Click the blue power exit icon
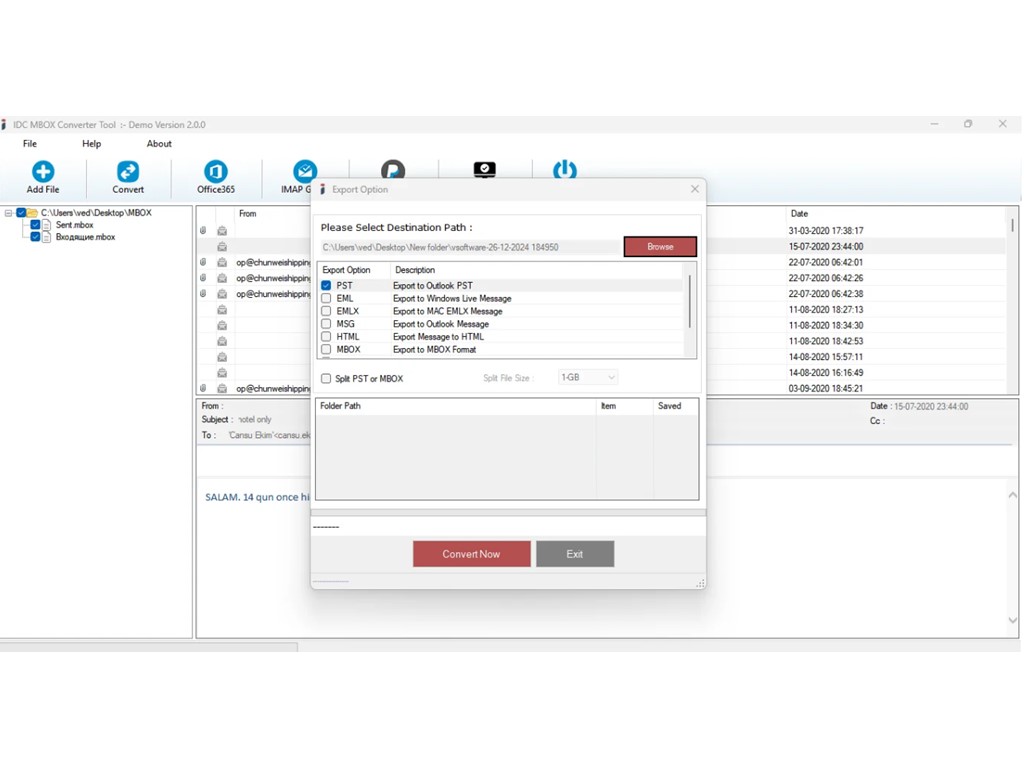Image resolution: width=1024 pixels, height=768 pixels. 565,170
